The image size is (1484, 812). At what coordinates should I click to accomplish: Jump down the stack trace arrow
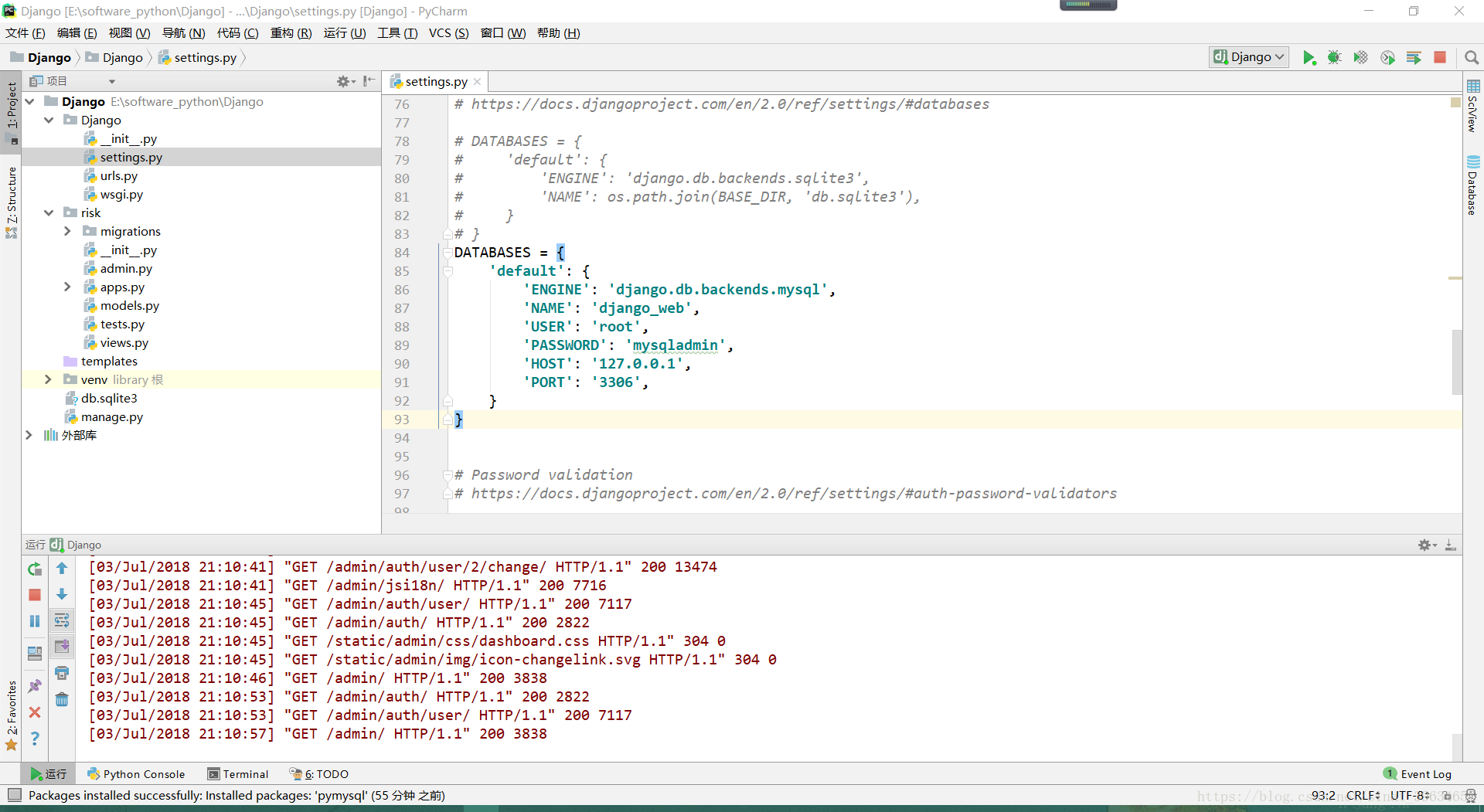(62, 594)
